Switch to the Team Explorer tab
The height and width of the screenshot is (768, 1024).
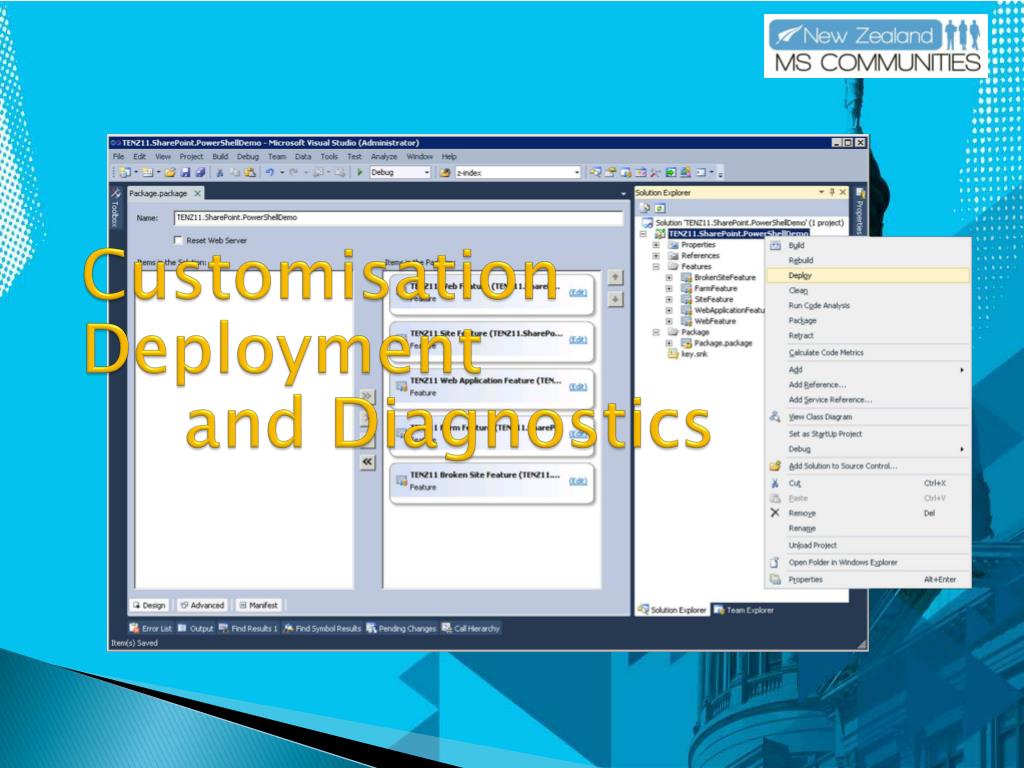pos(743,610)
